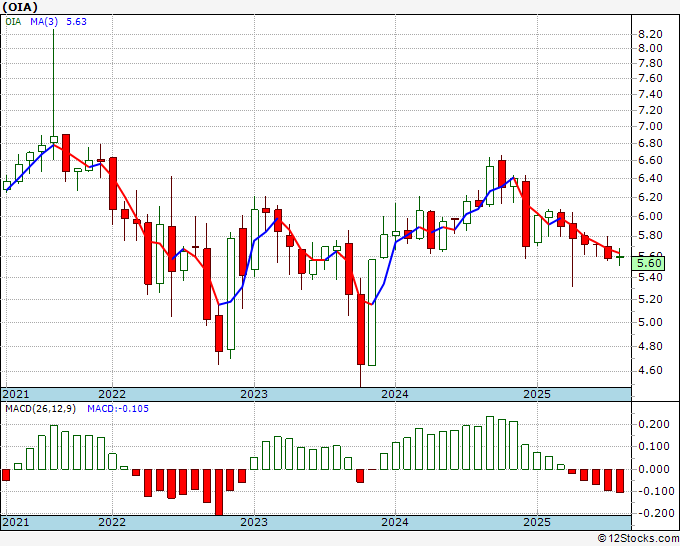This screenshot has width=680, height=546.
Task: Click the MACD:-0.105 value label
Action: (x=118, y=409)
